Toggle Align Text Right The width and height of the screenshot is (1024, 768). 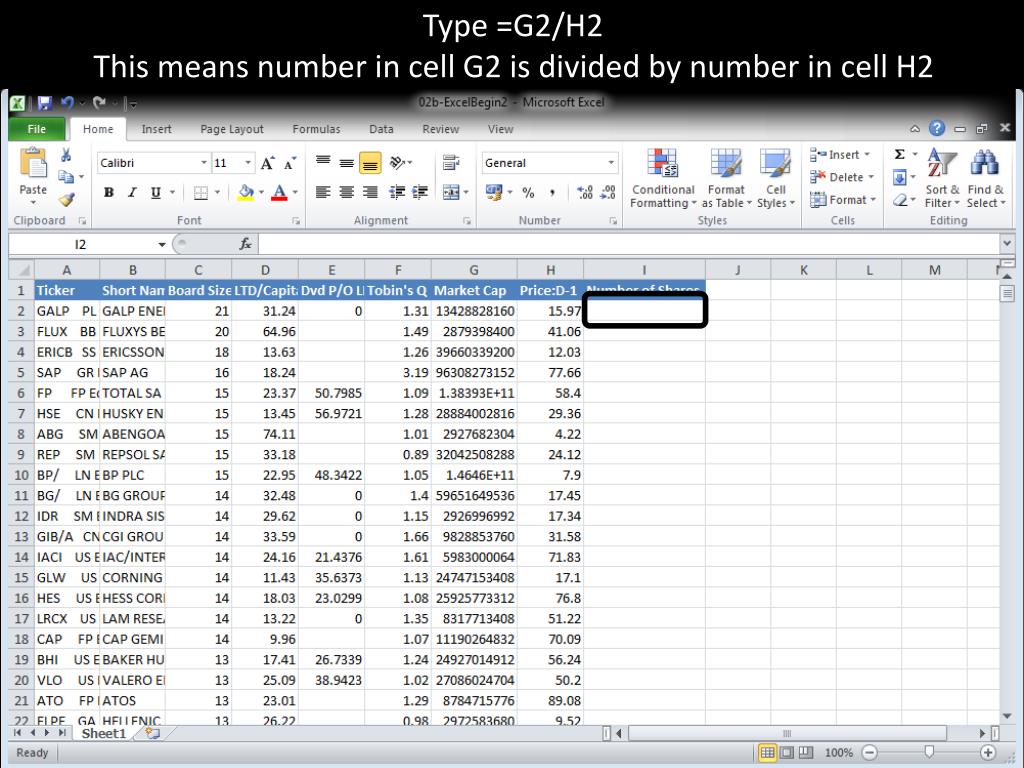click(370, 192)
